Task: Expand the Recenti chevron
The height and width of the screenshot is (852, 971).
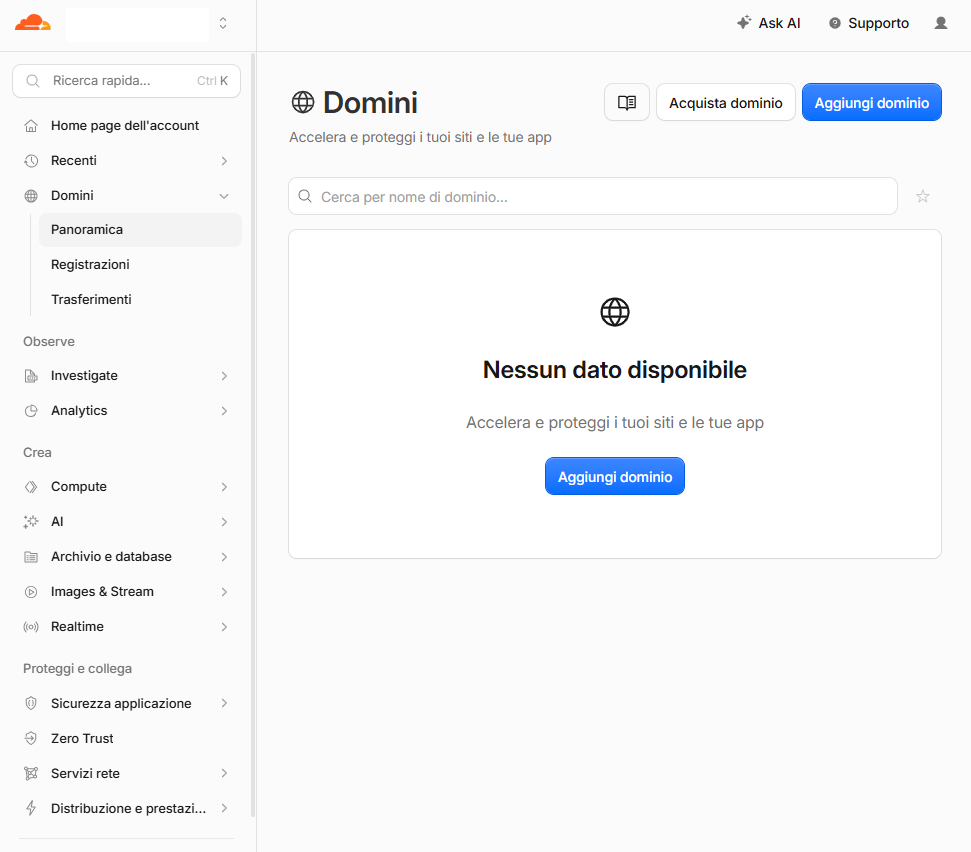Action: pyautogui.click(x=224, y=161)
